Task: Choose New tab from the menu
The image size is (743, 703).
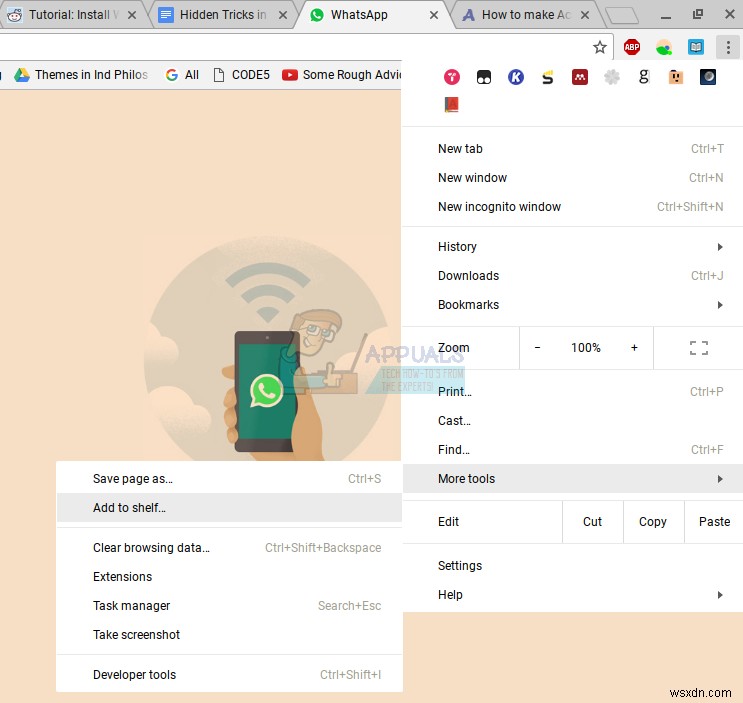Action: 572,149
